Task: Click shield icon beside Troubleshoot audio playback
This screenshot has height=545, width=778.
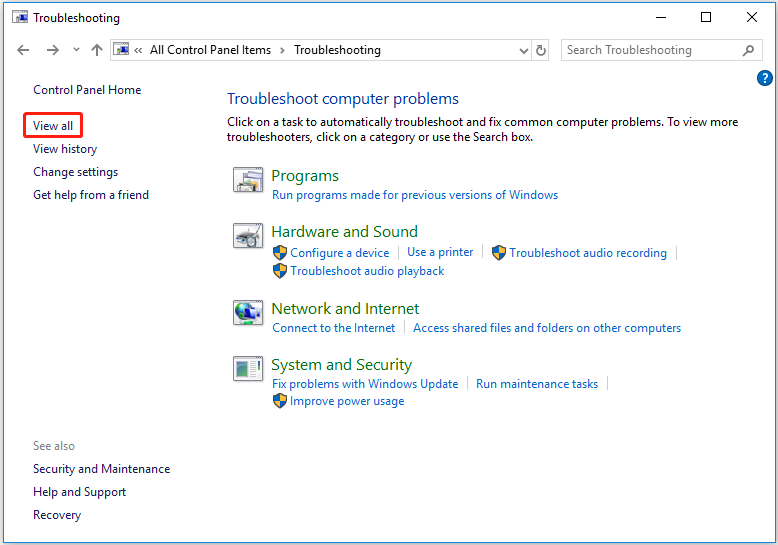Action: point(280,271)
